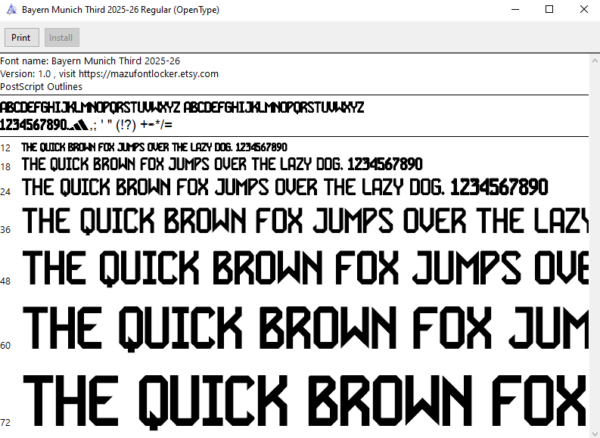Click the font viewer app icon in title bar
This screenshot has width=600, height=438.
pyautogui.click(x=11, y=10)
